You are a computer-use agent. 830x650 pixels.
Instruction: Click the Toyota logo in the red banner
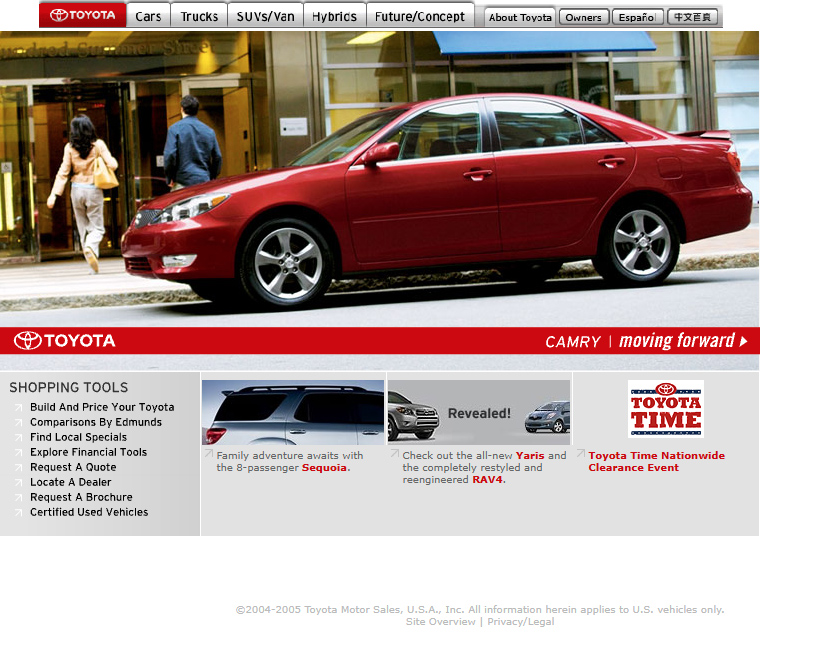point(65,340)
